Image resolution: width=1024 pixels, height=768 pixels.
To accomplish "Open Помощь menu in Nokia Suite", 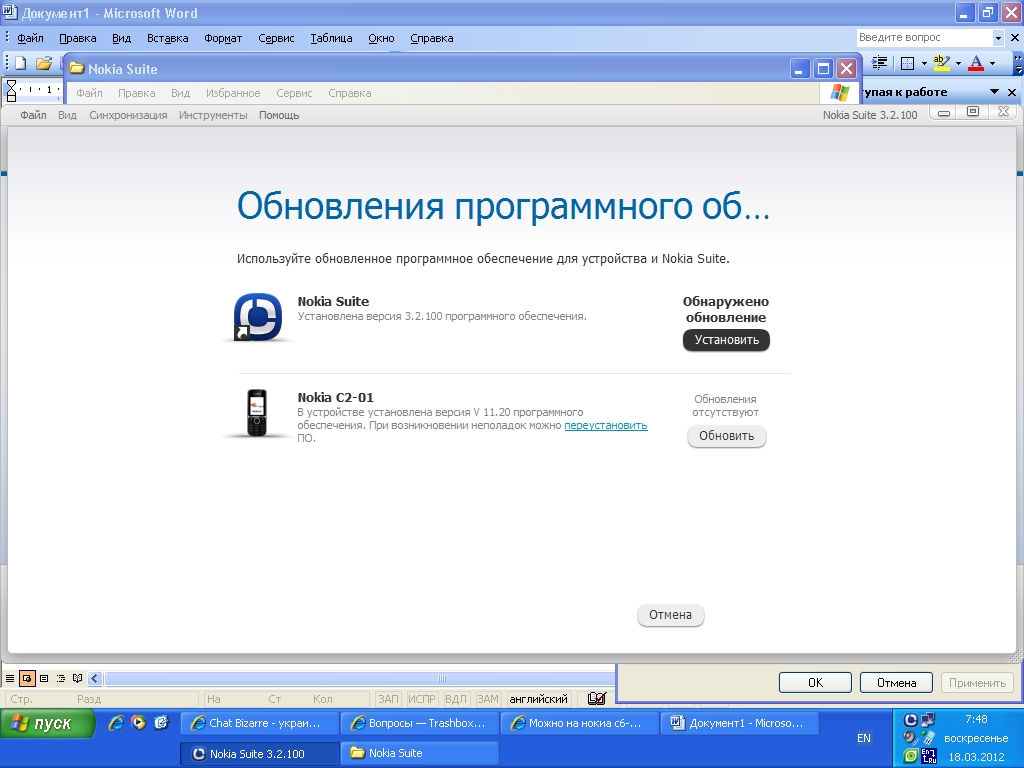I will coord(279,115).
